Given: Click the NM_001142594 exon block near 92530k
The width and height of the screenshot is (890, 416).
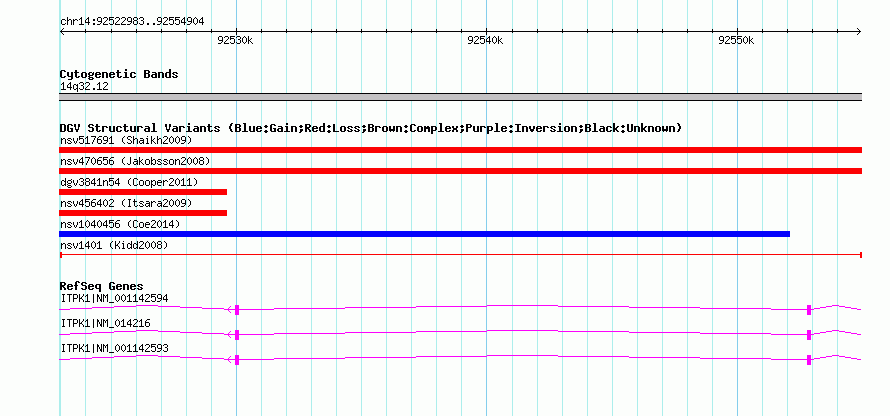Looking at the screenshot, I should (x=237, y=309).
